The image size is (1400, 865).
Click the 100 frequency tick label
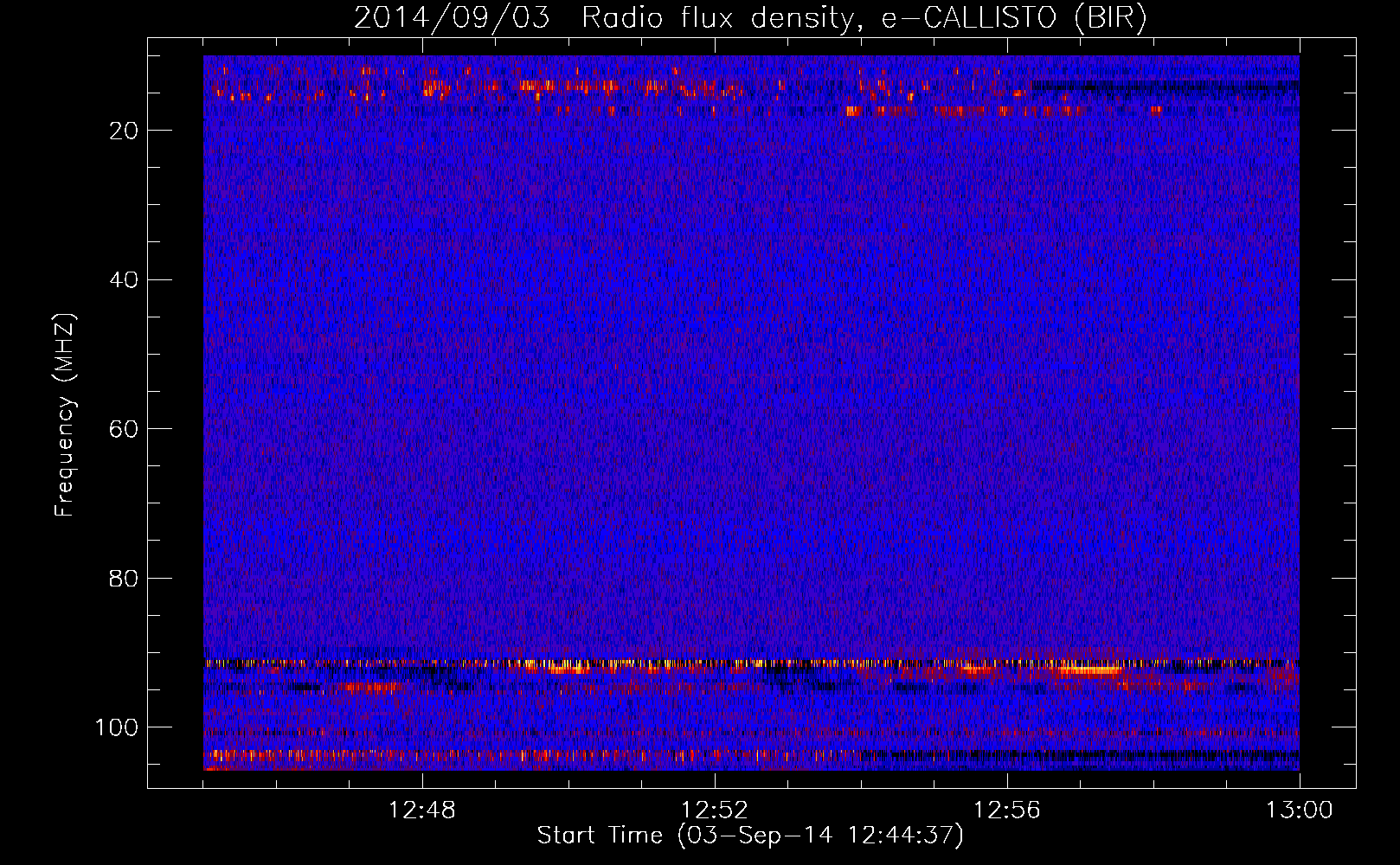[117, 727]
